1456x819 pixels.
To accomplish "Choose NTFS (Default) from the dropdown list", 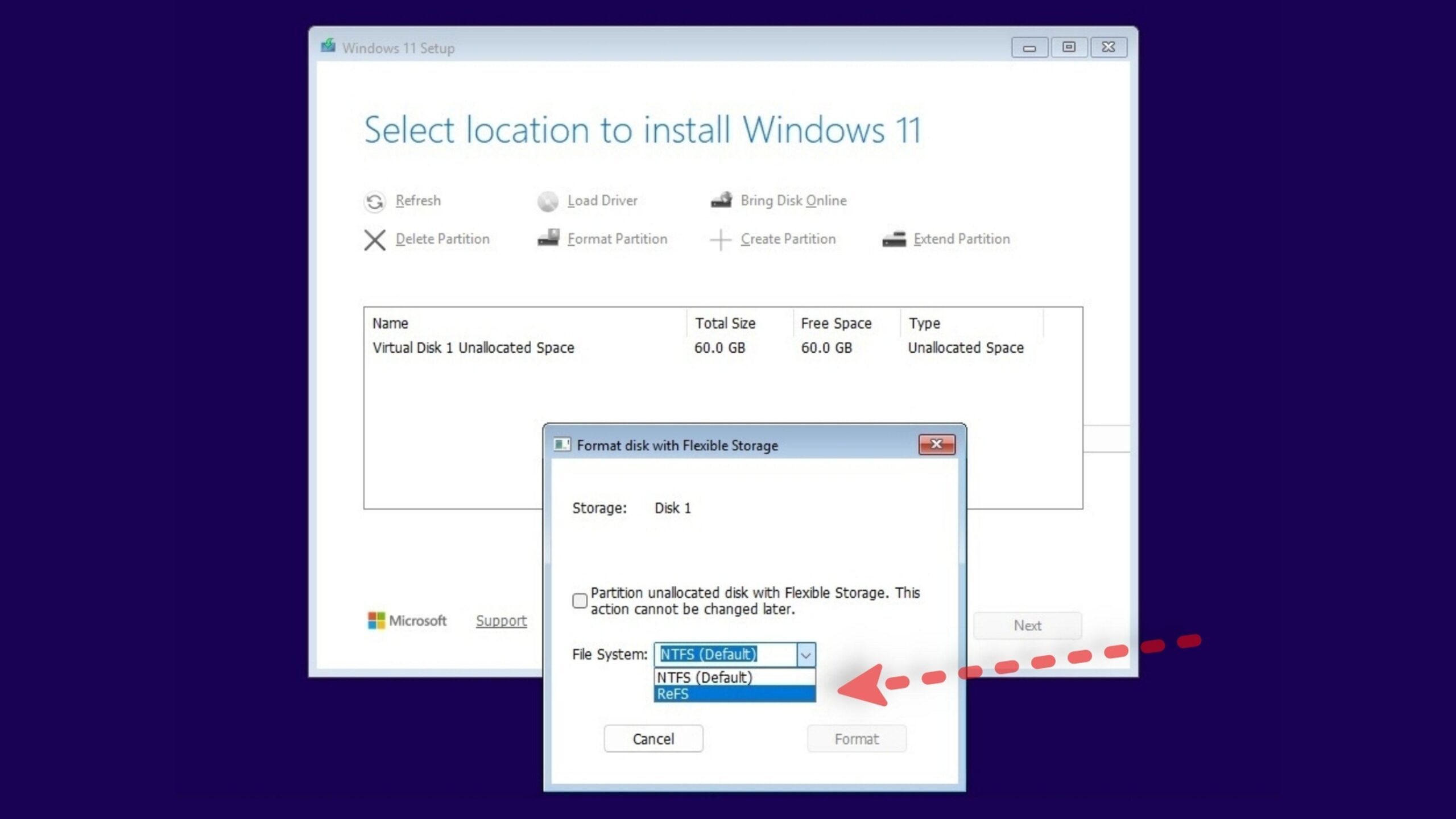I will pos(734,677).
